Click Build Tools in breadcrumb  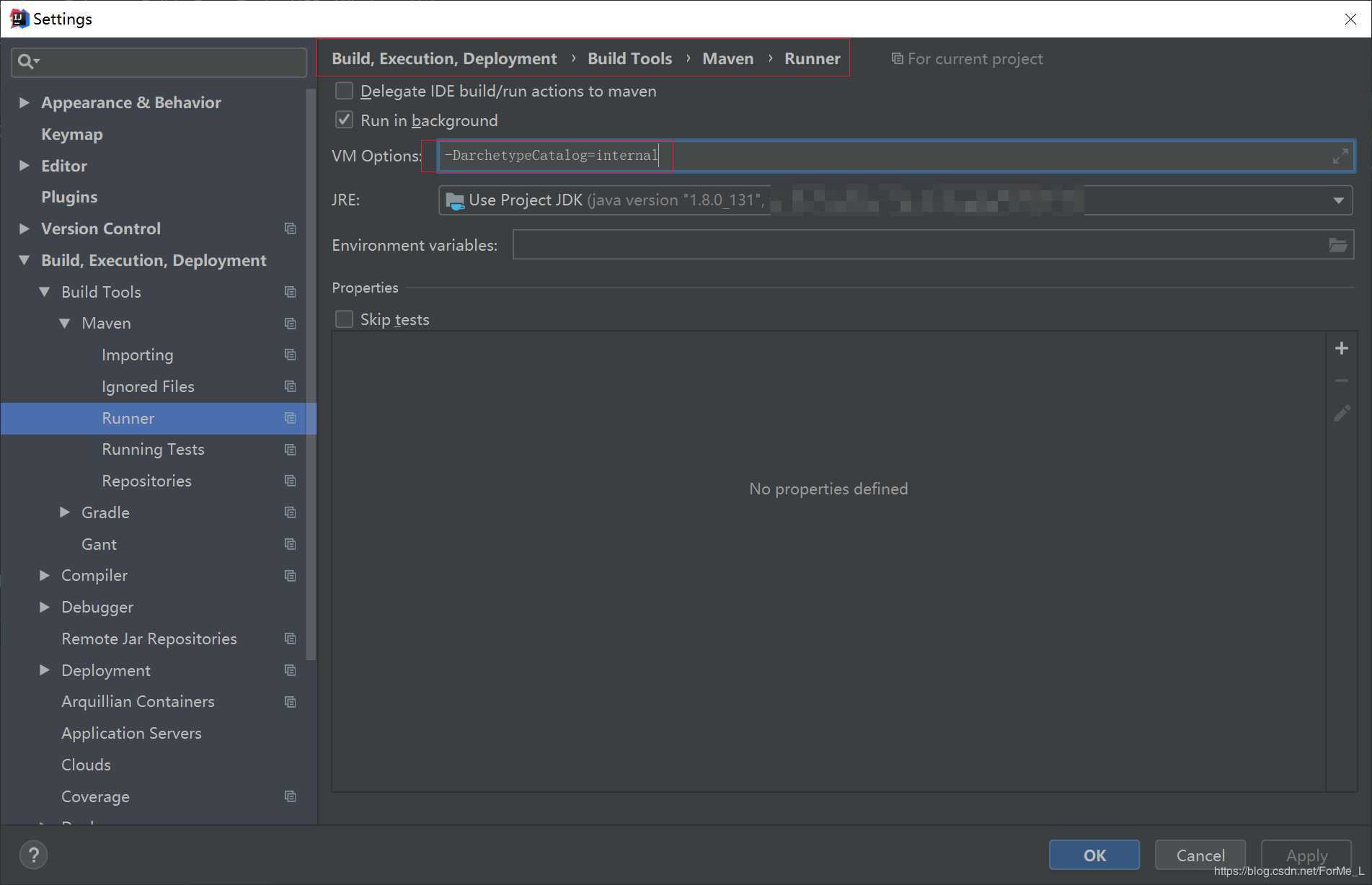629,58
